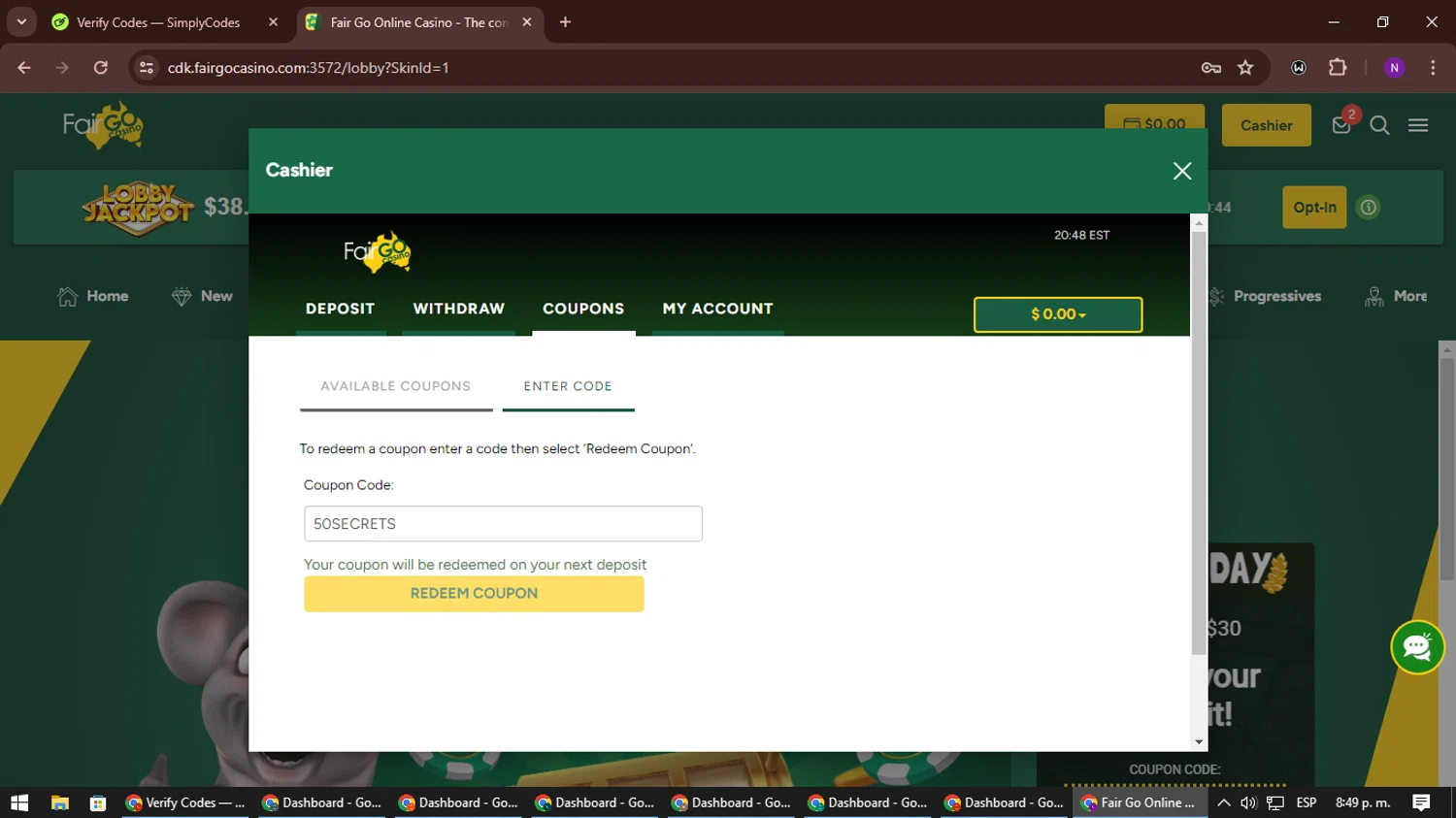The image size is (1456, 818).
Task: Switch to Verify Codes taskbar window
Action: [x=186, y=802]
